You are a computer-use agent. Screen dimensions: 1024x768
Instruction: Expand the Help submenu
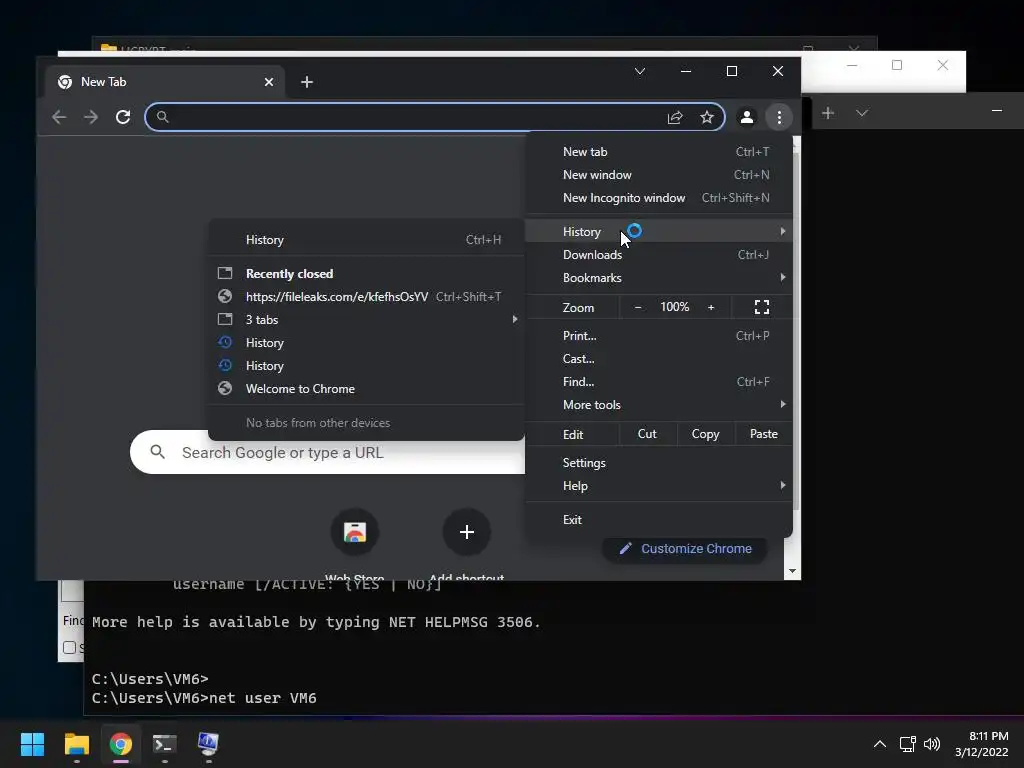tap(659, 485)
